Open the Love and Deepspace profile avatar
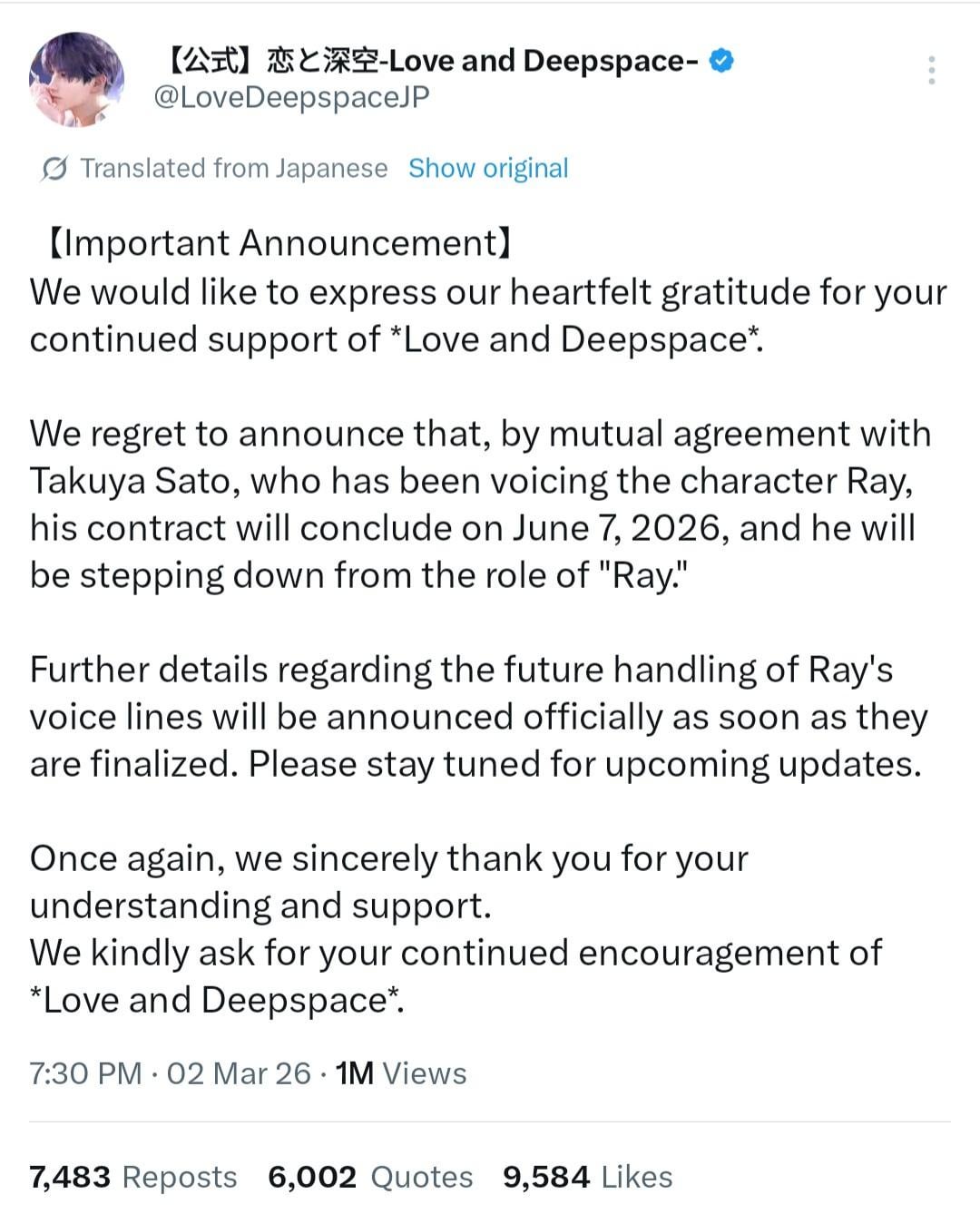 76,80
